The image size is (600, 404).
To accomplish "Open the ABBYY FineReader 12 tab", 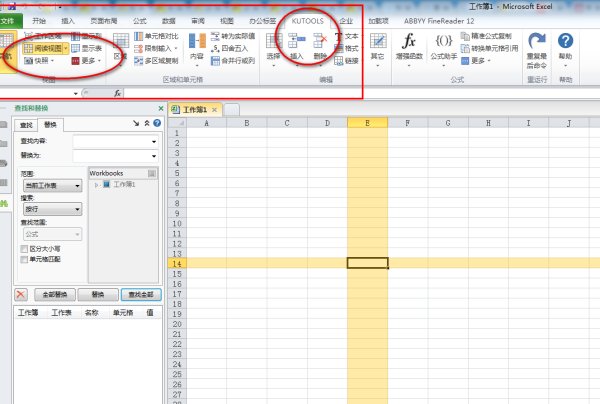I will [x=439, y=21].
